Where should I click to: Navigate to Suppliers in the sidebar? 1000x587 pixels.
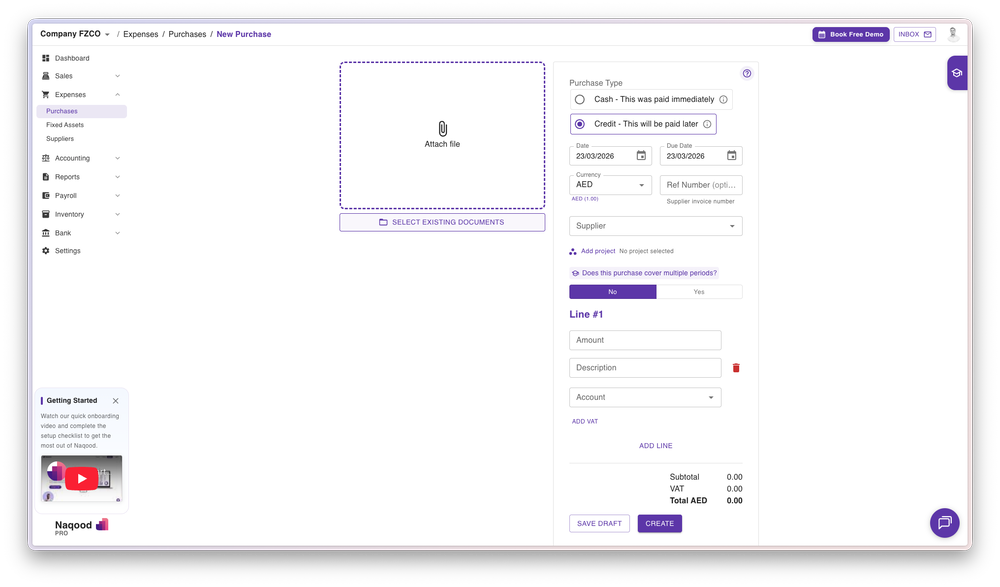pos(63,138)
